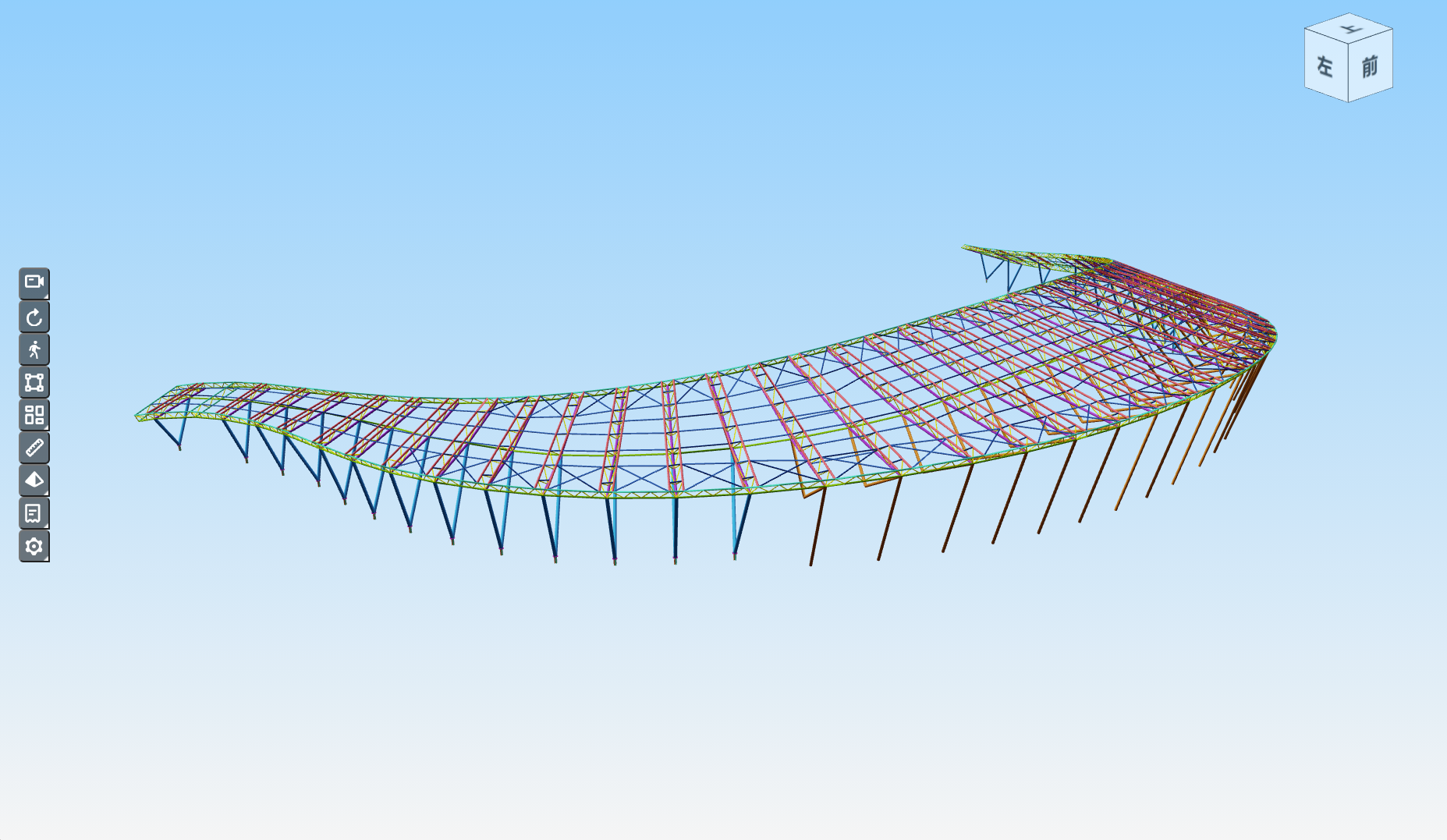Open the annotation note list icon
The image size is (1447, 840).
(34, 513)
